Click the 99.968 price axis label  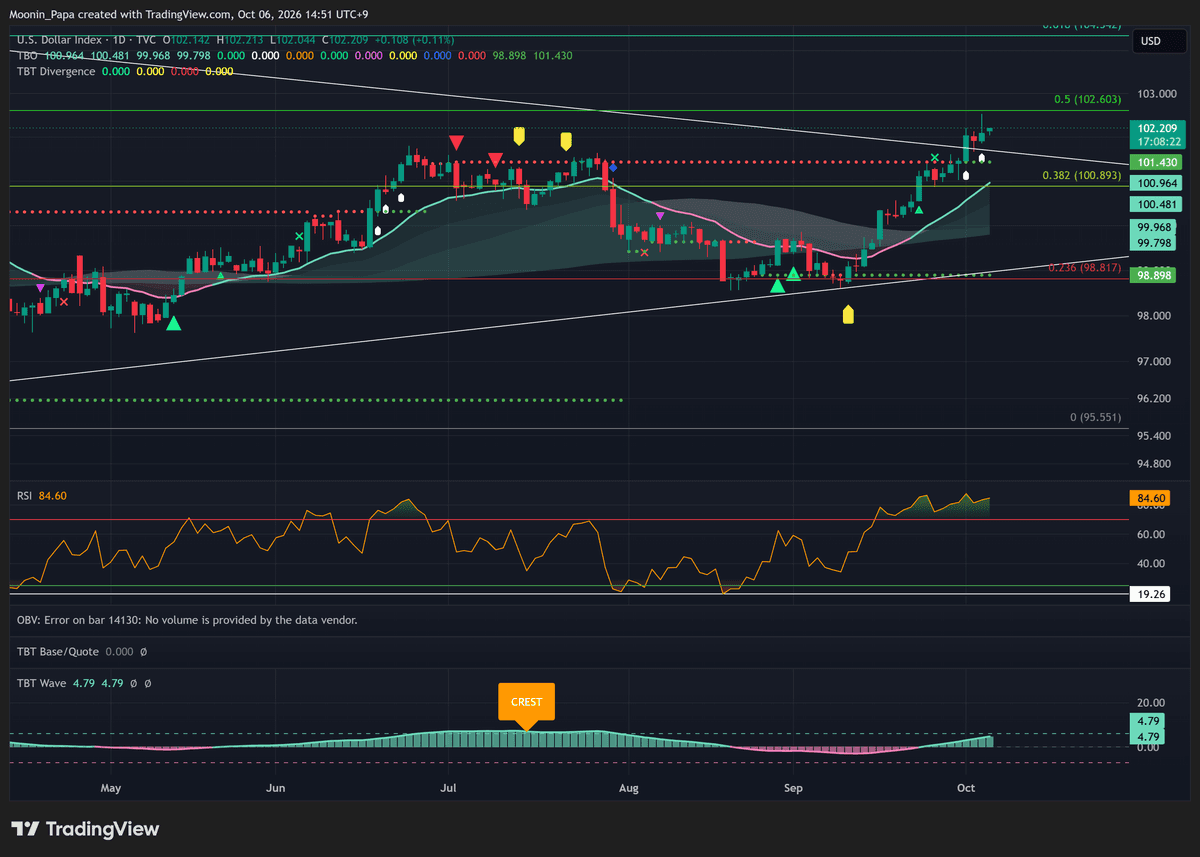pos(1155,227)
